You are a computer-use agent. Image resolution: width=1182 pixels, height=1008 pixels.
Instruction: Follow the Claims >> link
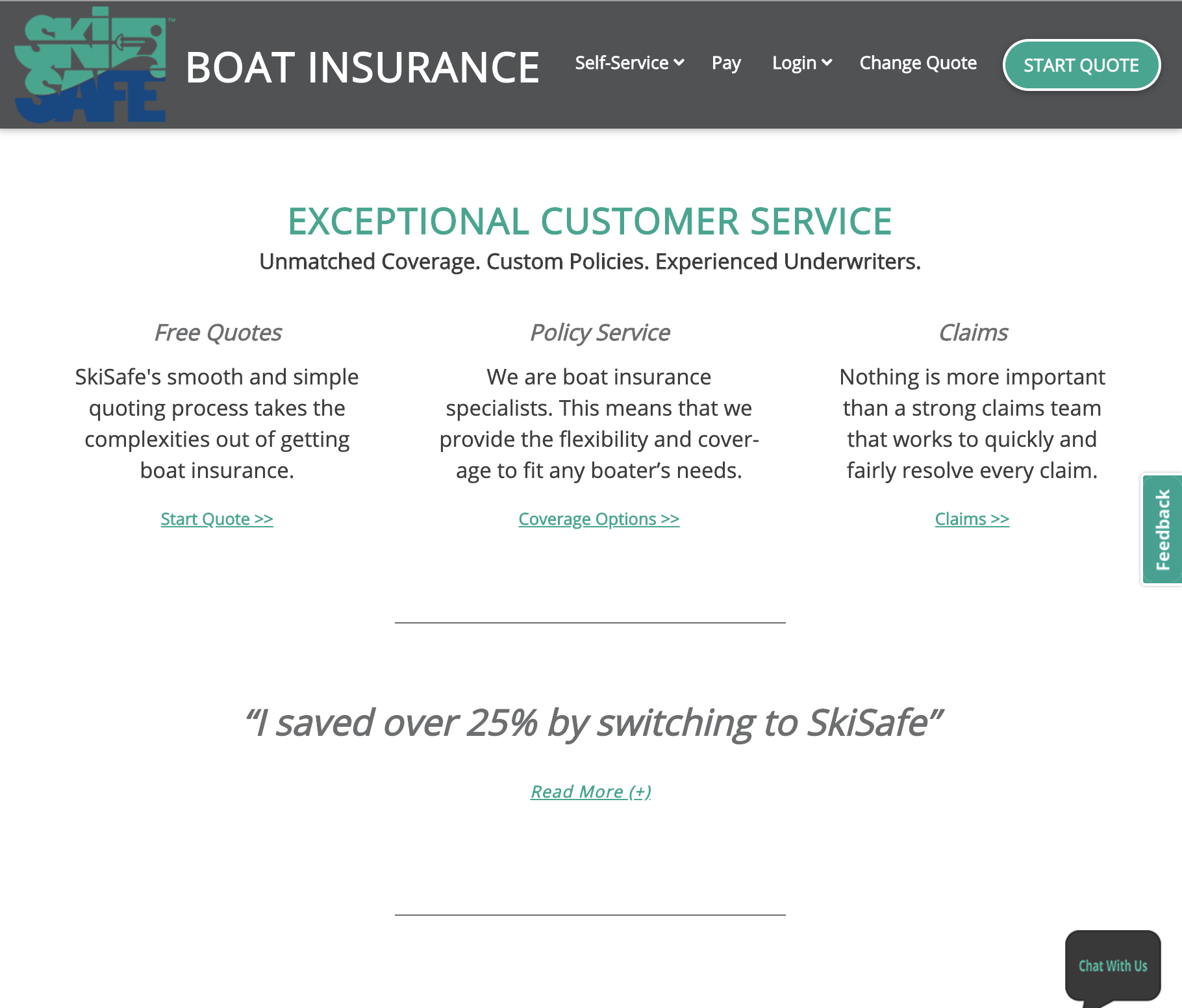pos(972,519)
